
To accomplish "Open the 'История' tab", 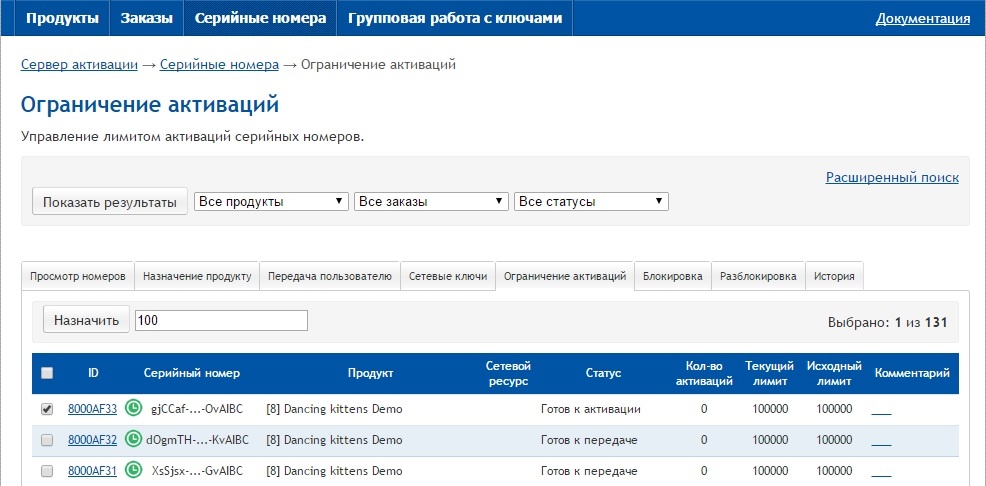I will click(x=834, y=276).
